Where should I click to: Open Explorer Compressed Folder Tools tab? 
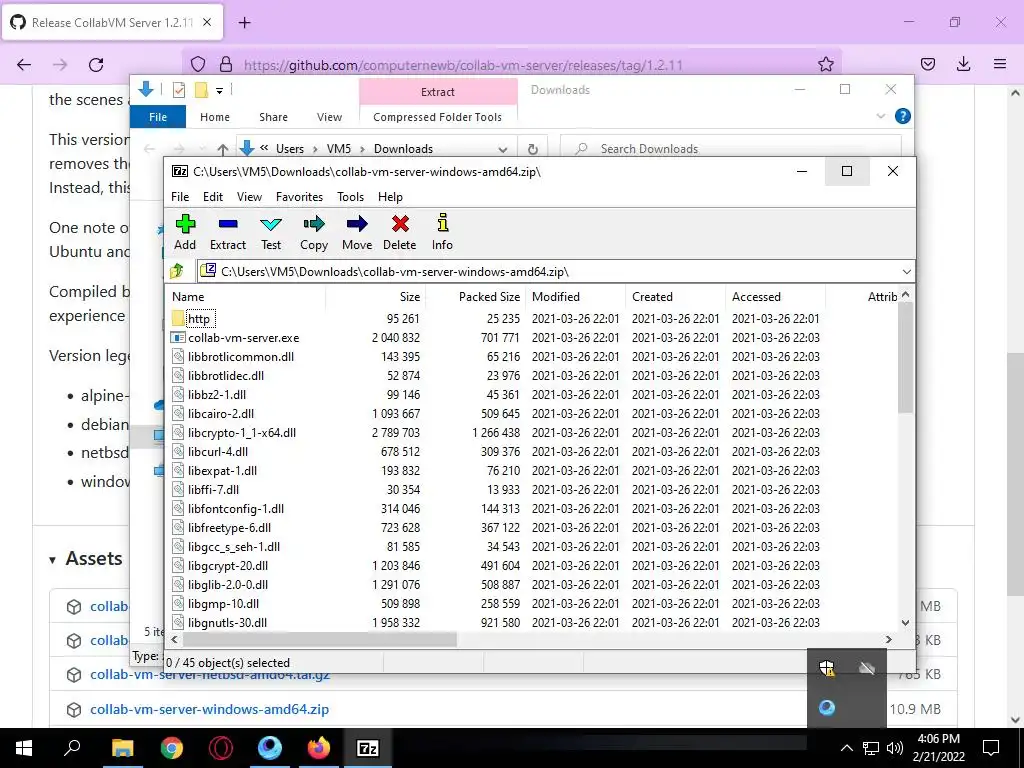coord(438,117)
